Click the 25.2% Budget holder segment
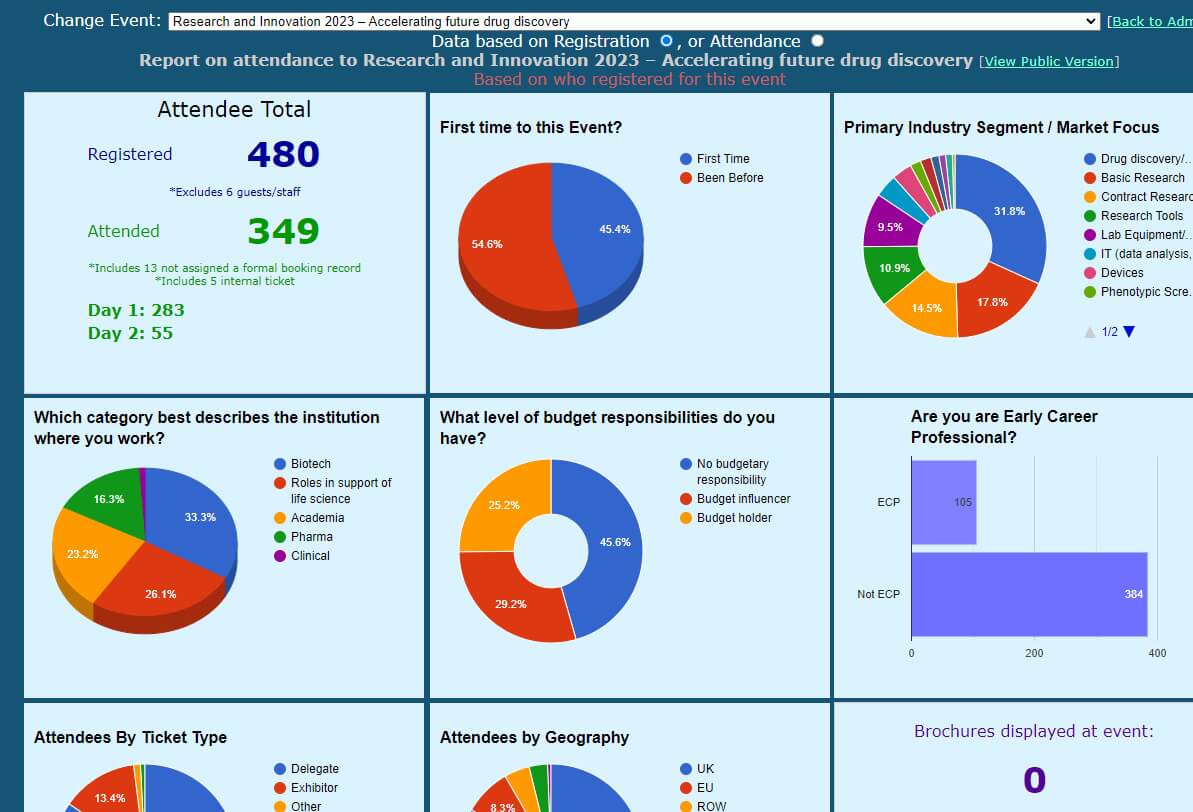Screen dimensions: 1193x812 504,505
